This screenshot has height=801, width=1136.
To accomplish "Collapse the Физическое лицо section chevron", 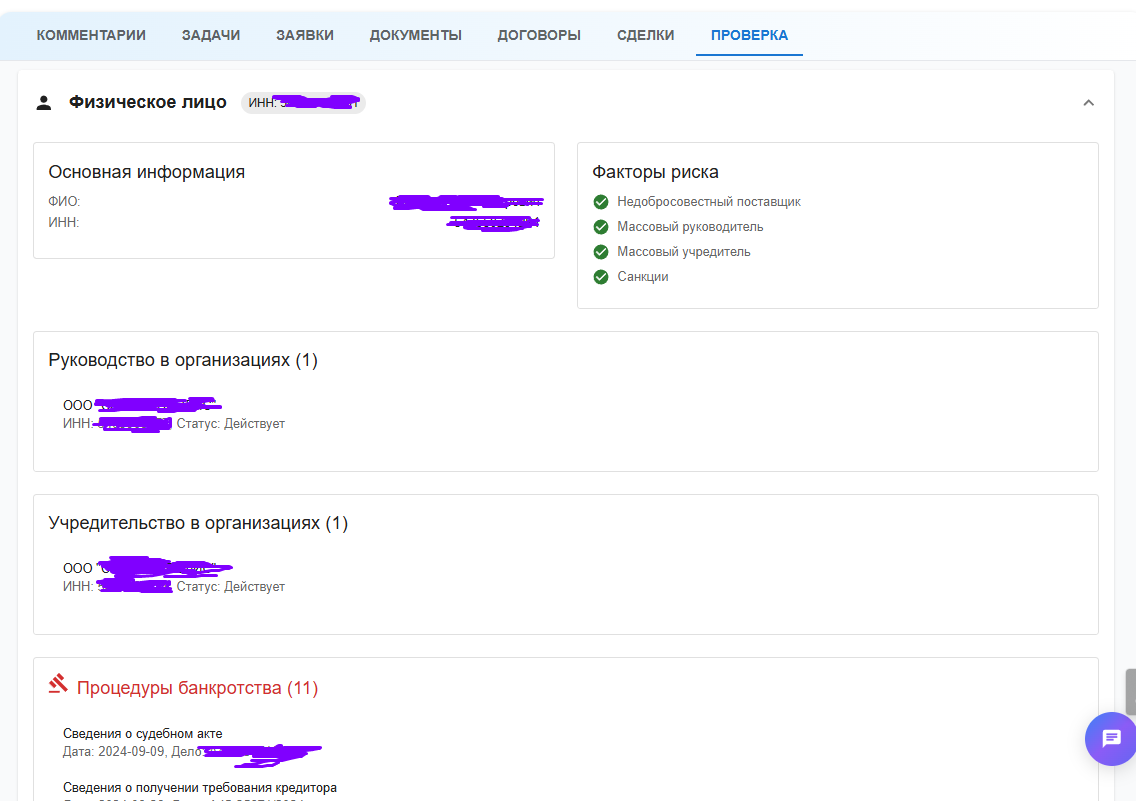I will 1089,103.
